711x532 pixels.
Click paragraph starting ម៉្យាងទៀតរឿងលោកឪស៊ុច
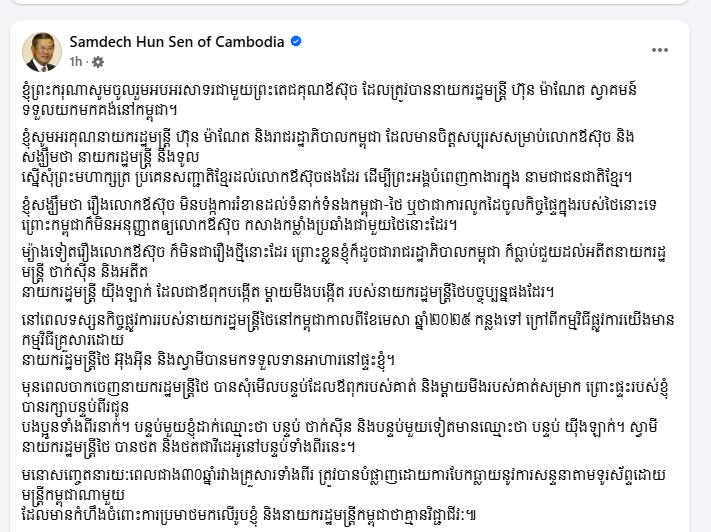[344, 272]
